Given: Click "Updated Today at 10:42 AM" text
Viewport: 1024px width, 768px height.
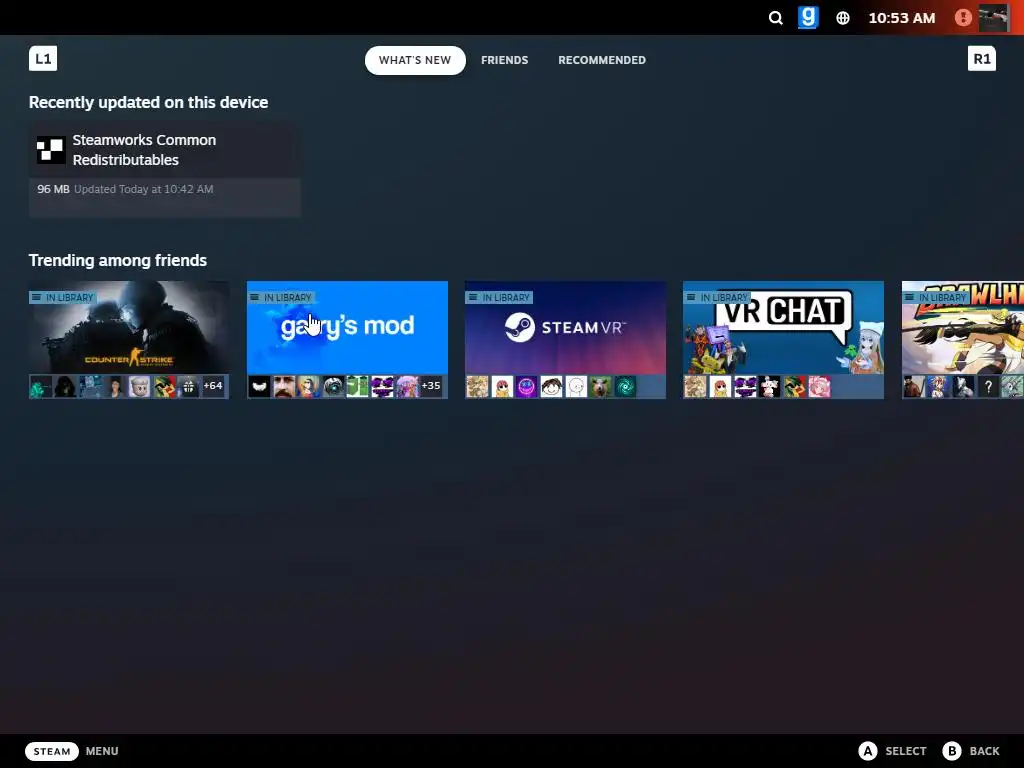Looking at the screenshot, I should pos(144,189).
